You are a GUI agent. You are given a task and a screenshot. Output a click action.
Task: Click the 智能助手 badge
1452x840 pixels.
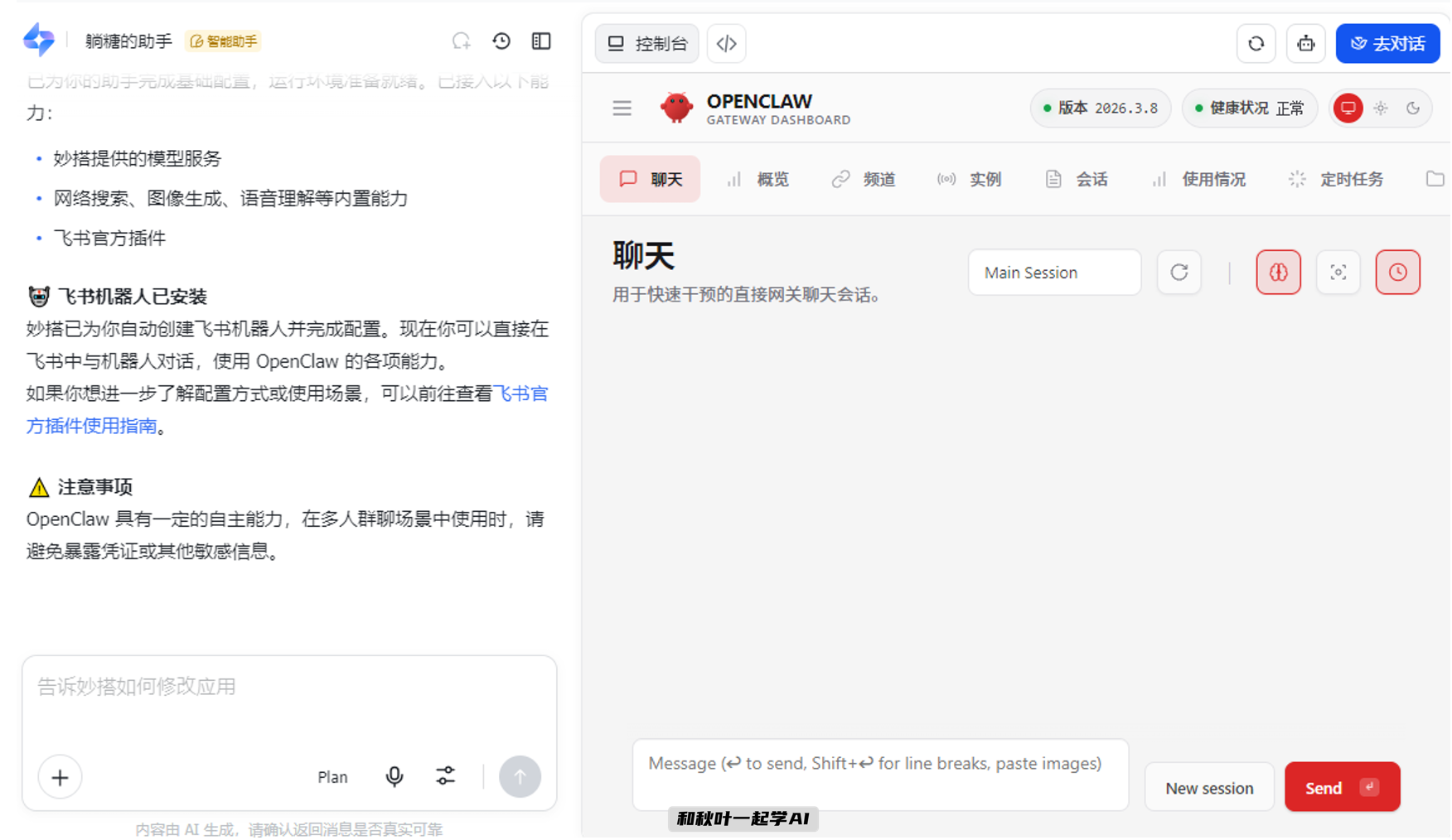coord(224,41)
